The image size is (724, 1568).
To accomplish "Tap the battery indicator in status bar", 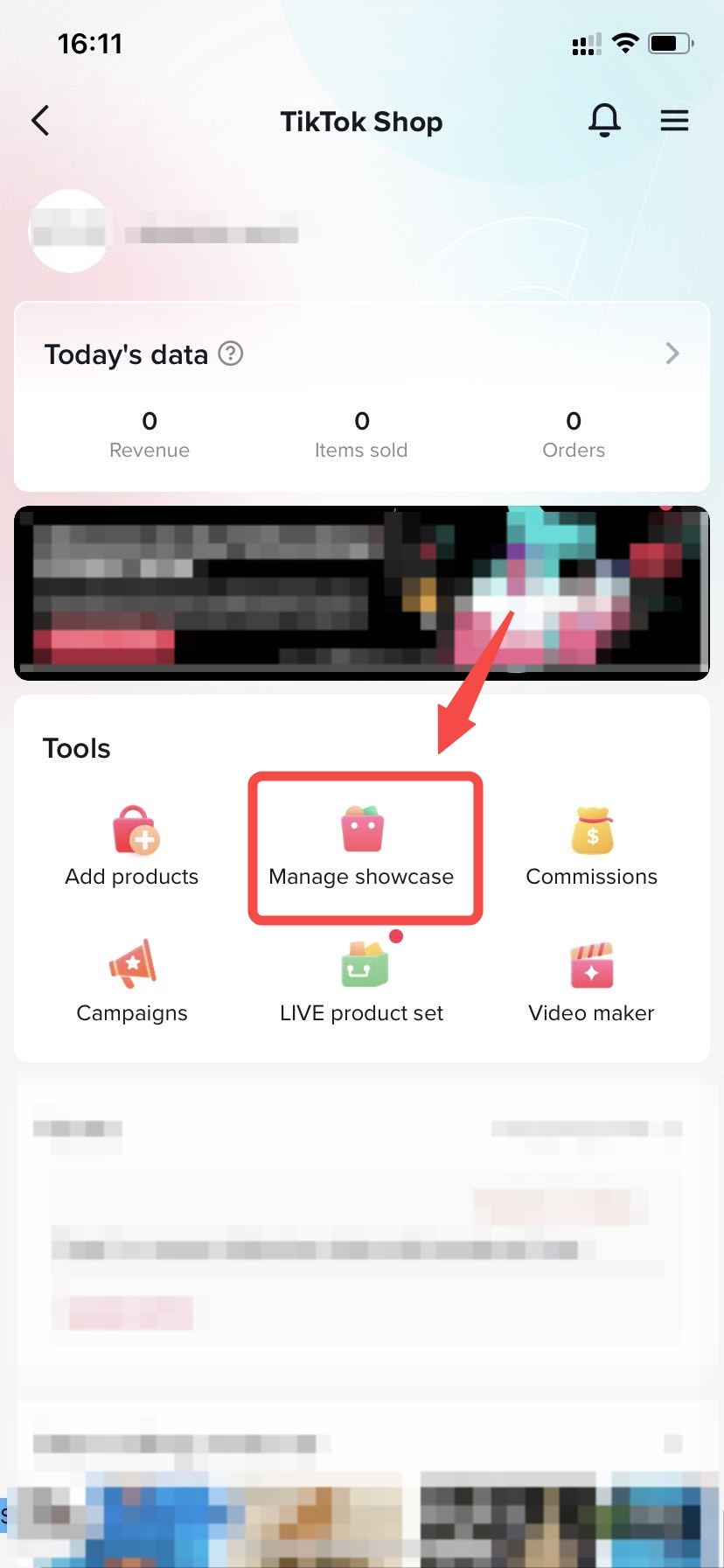I will pyautogui.click(x=671, y=43).
